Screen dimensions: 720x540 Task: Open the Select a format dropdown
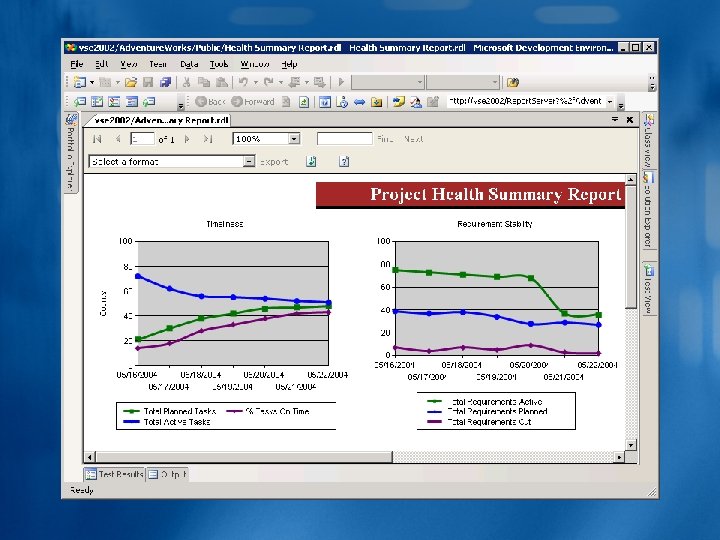click(x=248, y=161)
